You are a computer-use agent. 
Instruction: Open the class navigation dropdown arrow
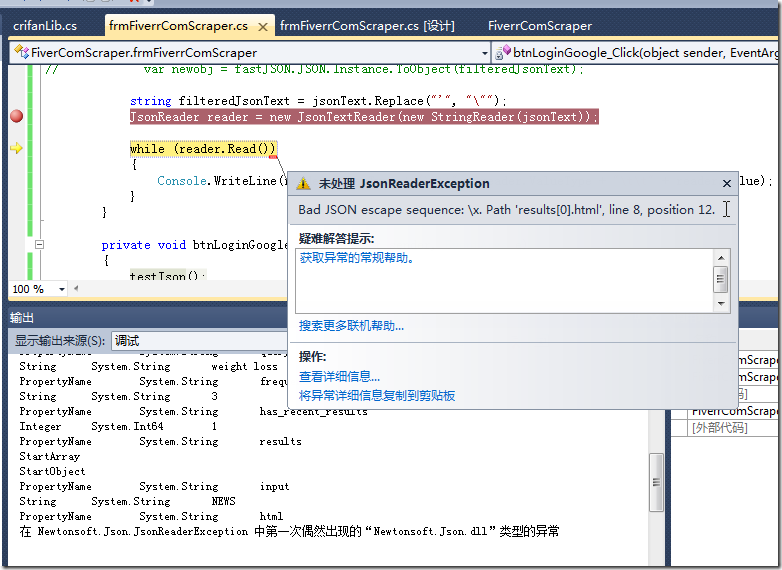point(485,52)
